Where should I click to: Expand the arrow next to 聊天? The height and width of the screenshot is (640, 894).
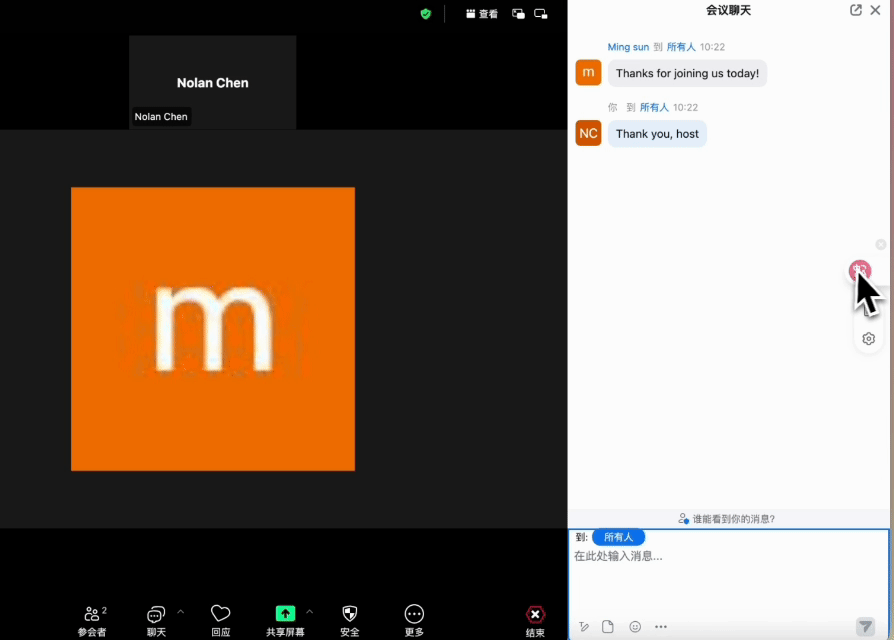point(181,611)
